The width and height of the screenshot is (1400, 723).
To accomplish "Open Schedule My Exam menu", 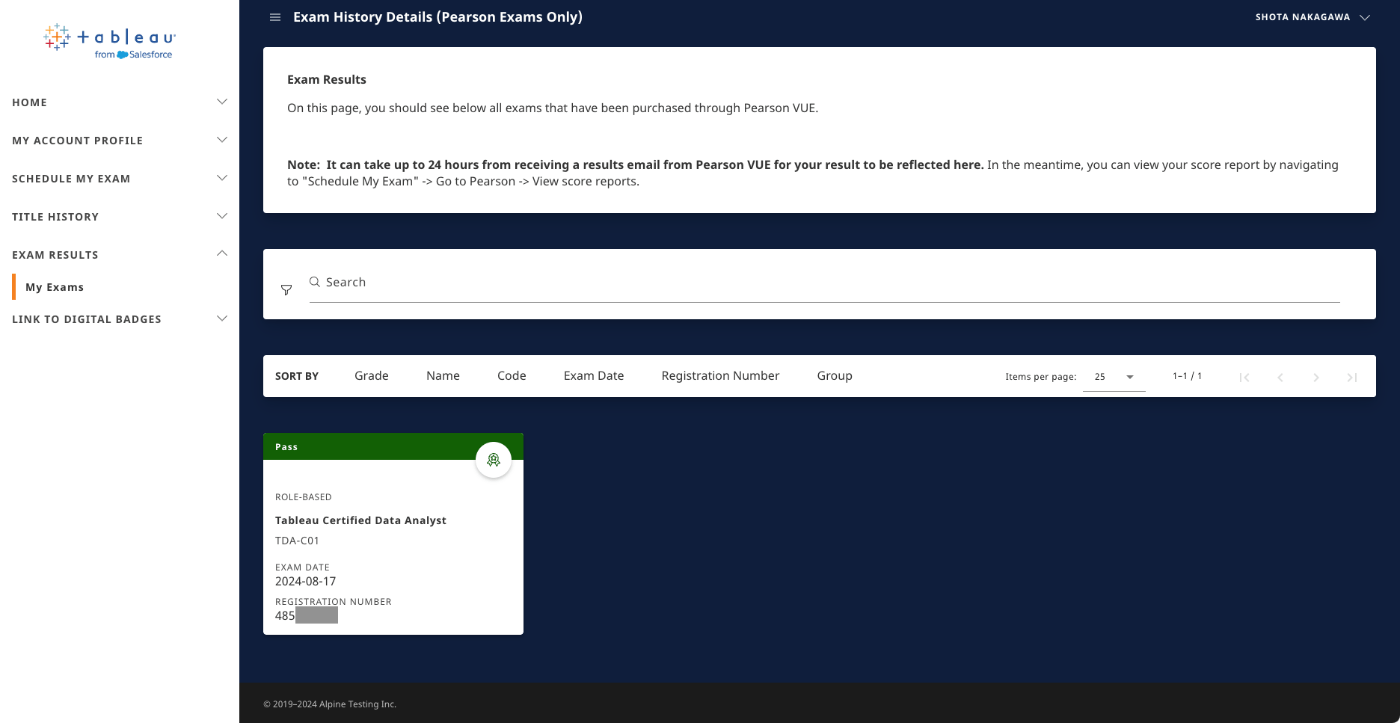I will coord(120,178).
